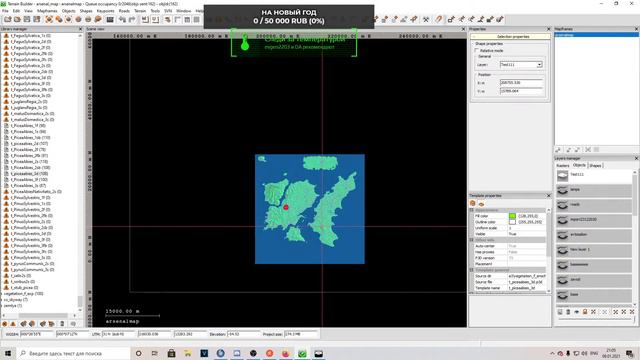Click the last cross icon in Layers manager toolbar
Viewport: 640px width, 360px height.
click(x=632, y=312)
